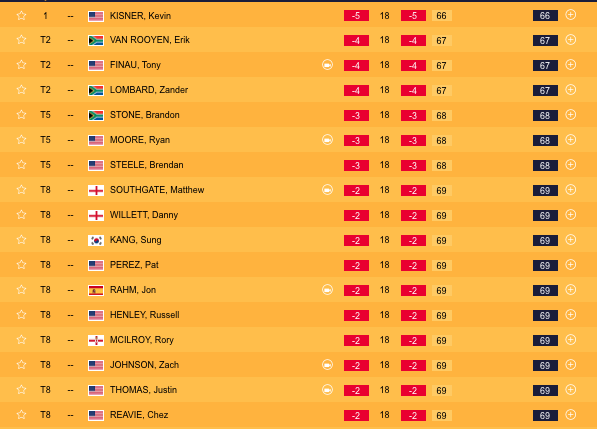Open video icon beside RAHM, Jon
Screen dimensions: 597x429
click(327, 290)
